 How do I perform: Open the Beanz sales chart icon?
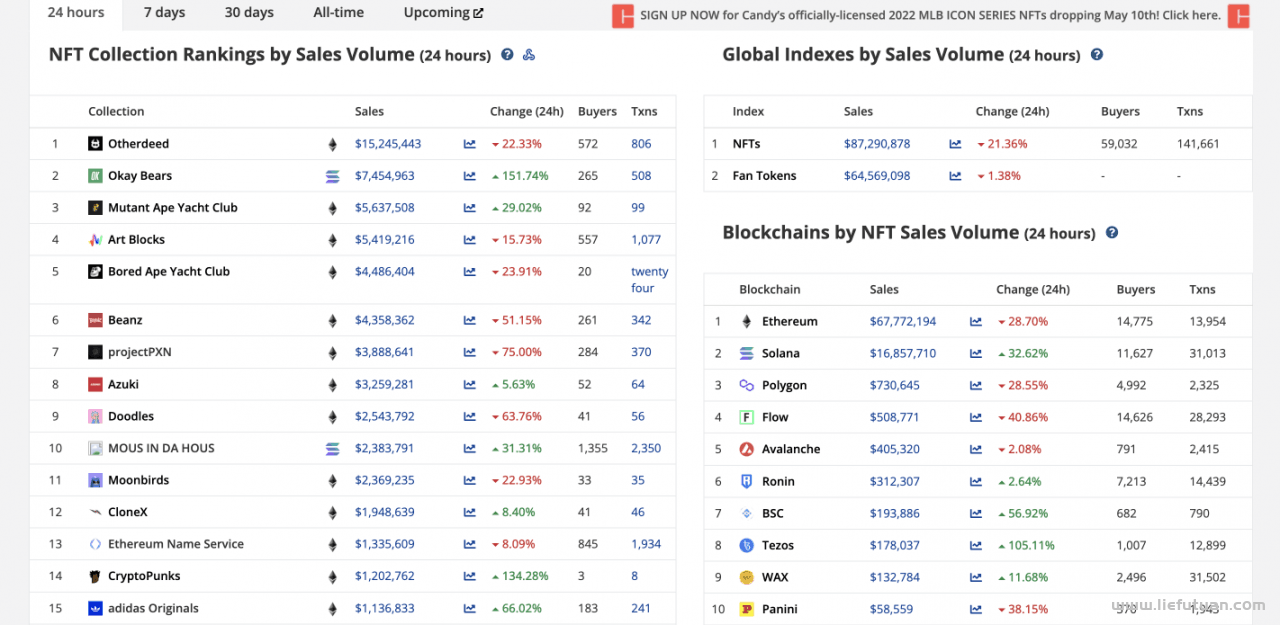[x=470, y=321]
